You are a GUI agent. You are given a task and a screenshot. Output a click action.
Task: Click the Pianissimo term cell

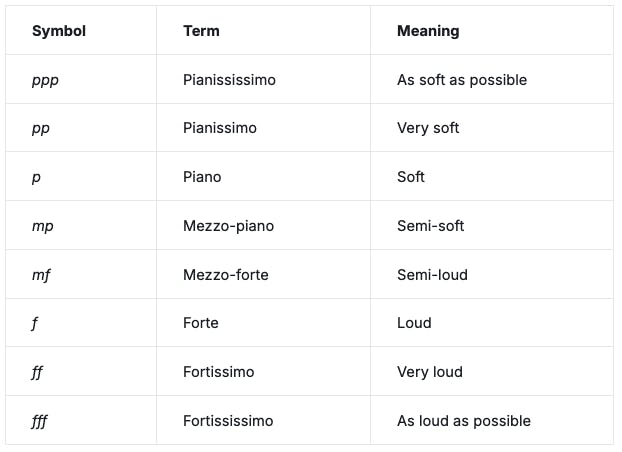(x=220, y=128)
